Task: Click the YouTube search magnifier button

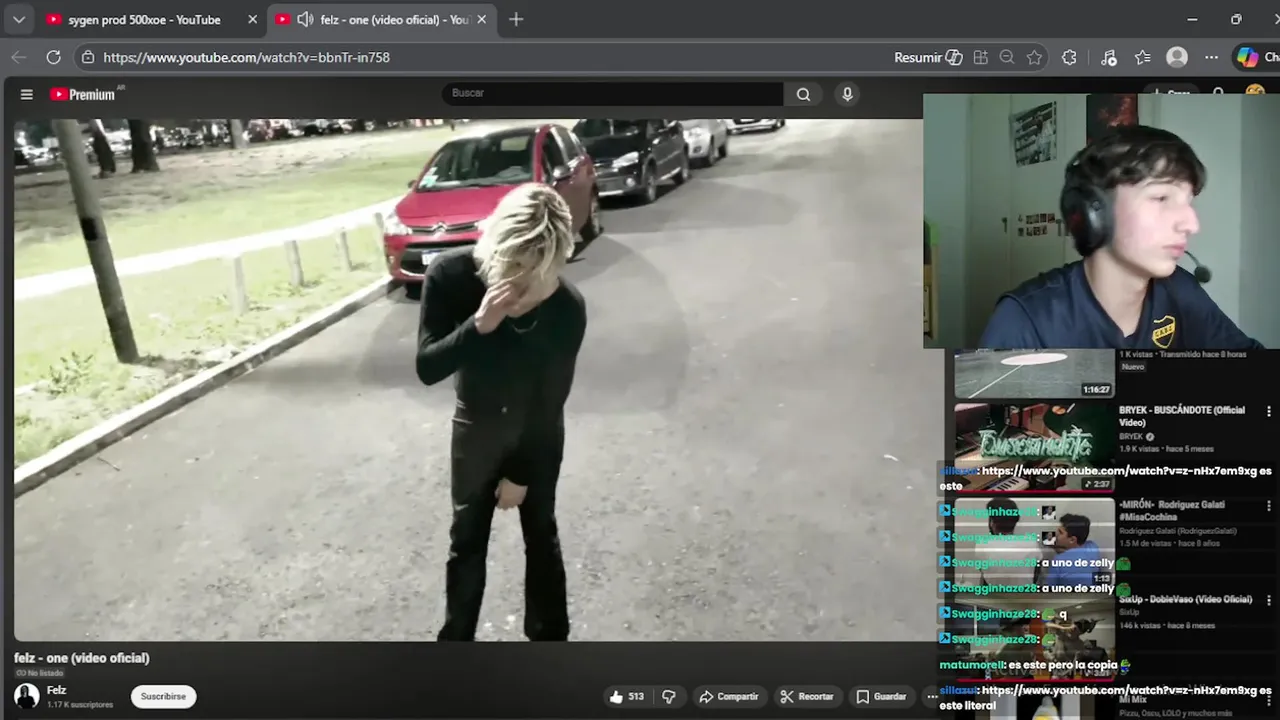Action: [803, 94]
